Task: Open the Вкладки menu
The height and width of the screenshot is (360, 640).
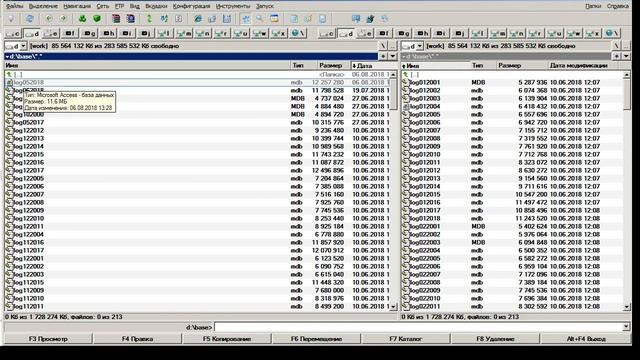Action: (156, 6)
